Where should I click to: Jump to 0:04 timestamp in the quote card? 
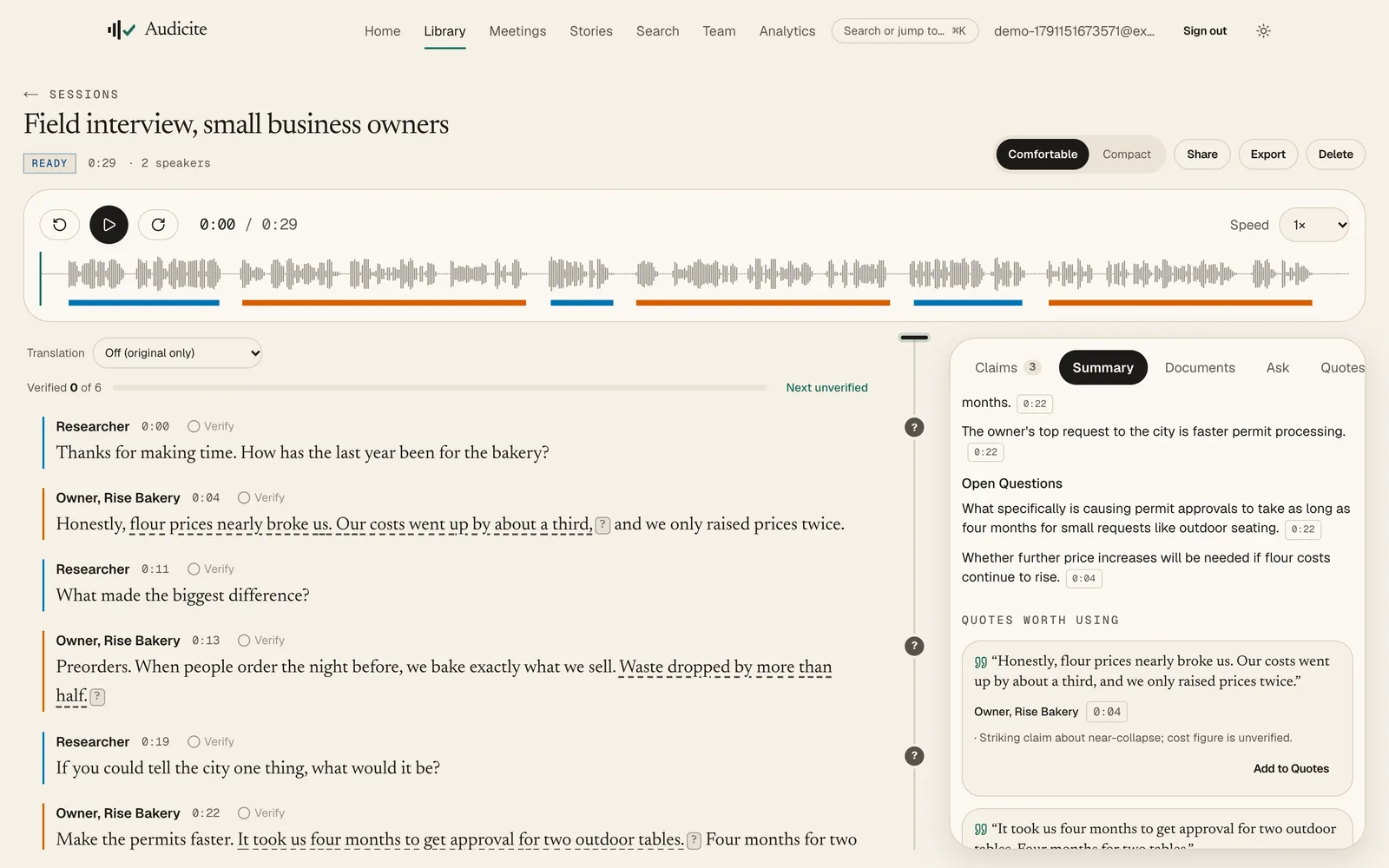[x=1107, y=712]
